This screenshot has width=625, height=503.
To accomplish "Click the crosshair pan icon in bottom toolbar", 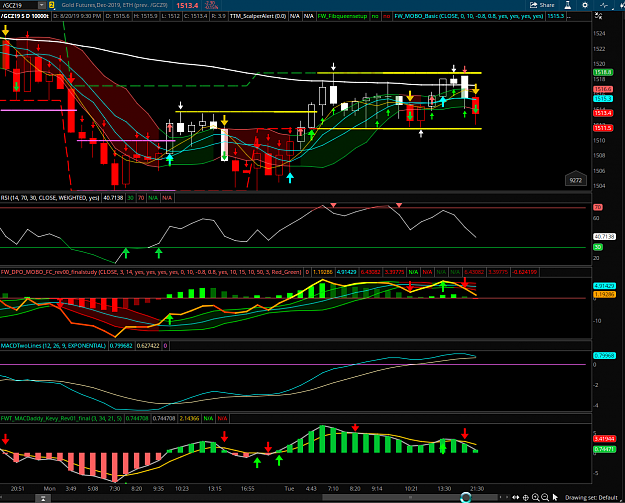I will (526, 497).
